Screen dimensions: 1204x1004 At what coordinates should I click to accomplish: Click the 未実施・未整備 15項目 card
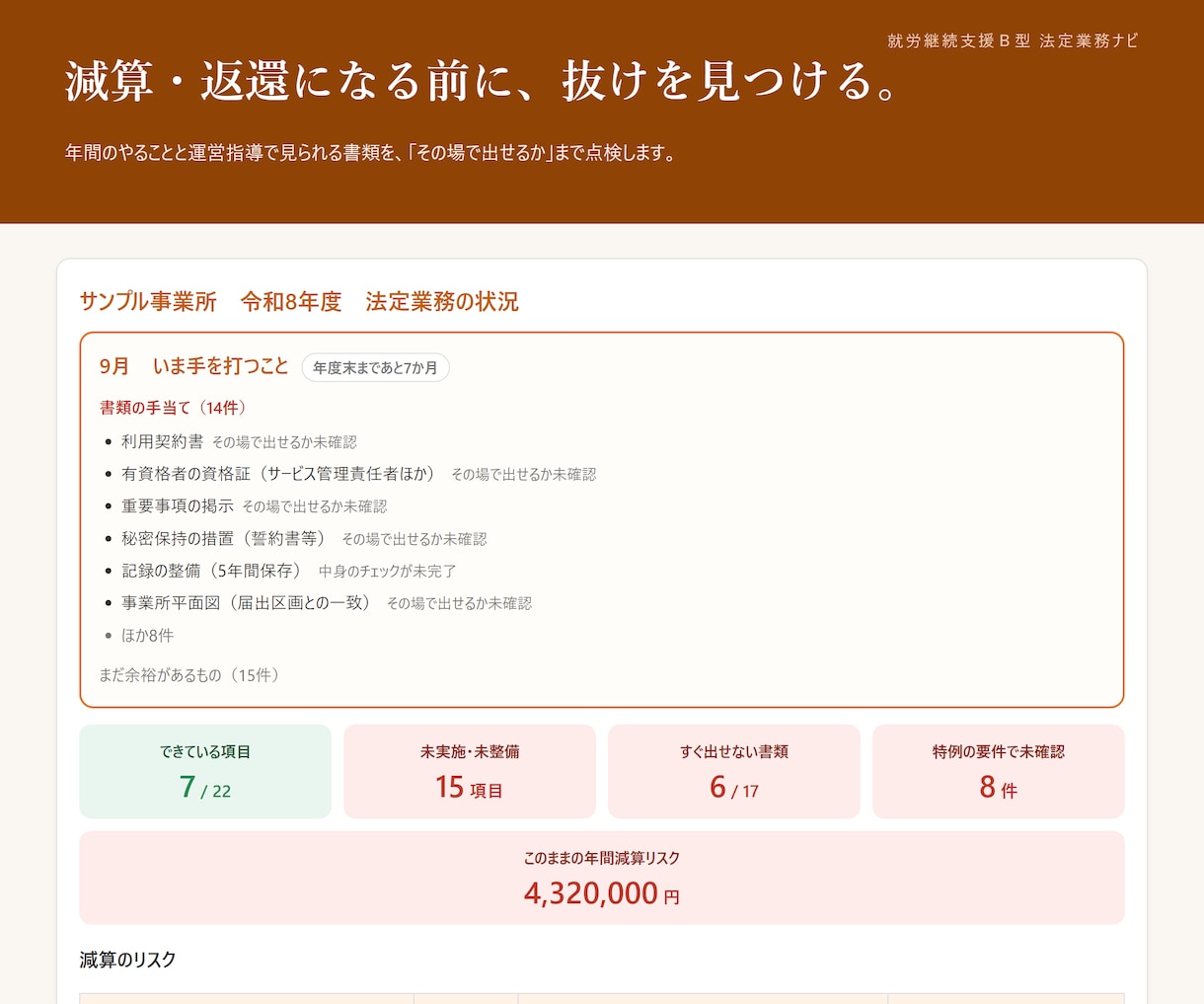coord(470,771)
